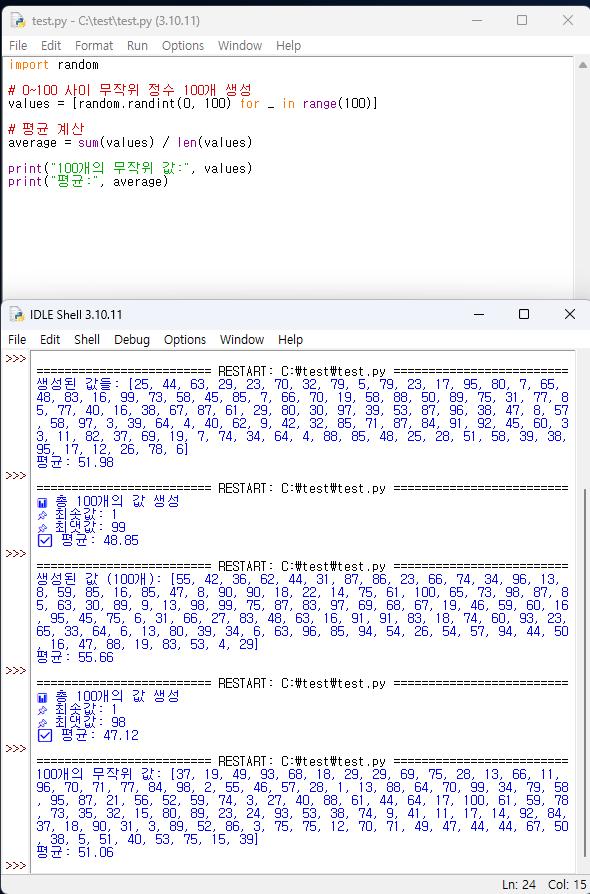Maximize the test.py editor window
This screenshot has width=590, height=894.
pos(522,21)
